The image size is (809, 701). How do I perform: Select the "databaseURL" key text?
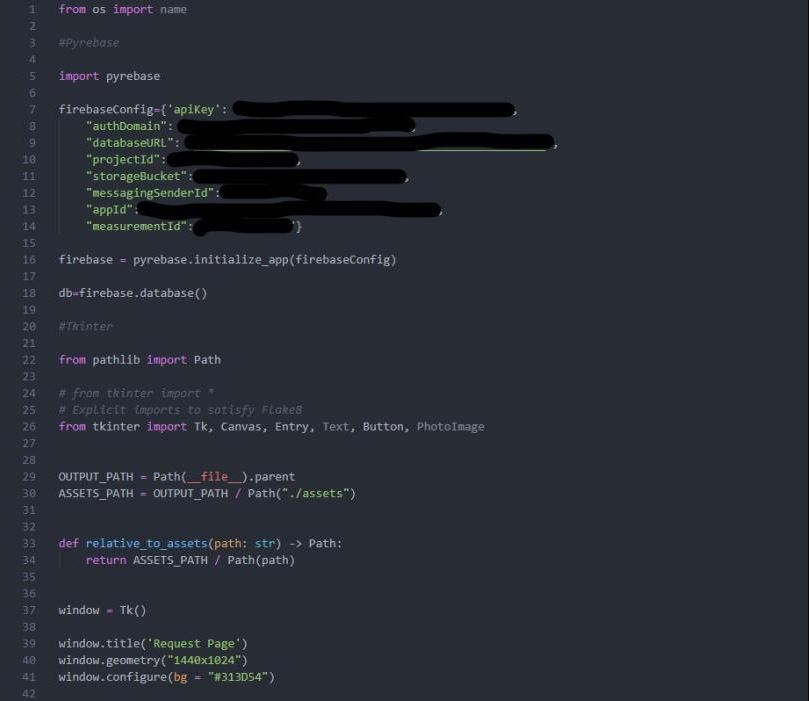point(130,143)
